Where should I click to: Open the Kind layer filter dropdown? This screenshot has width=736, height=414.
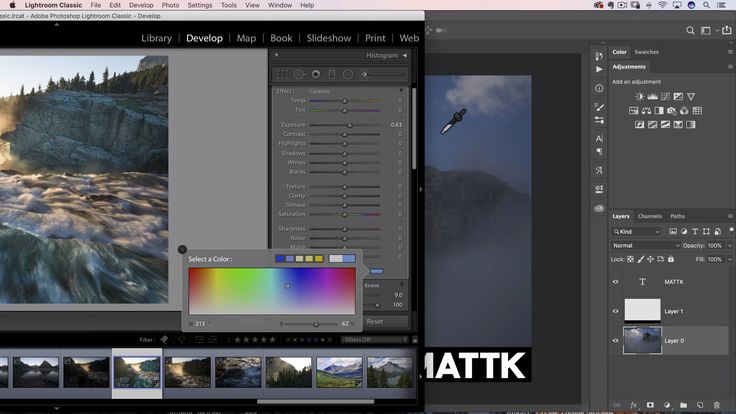pyautogui.click(x=636, y=231)
